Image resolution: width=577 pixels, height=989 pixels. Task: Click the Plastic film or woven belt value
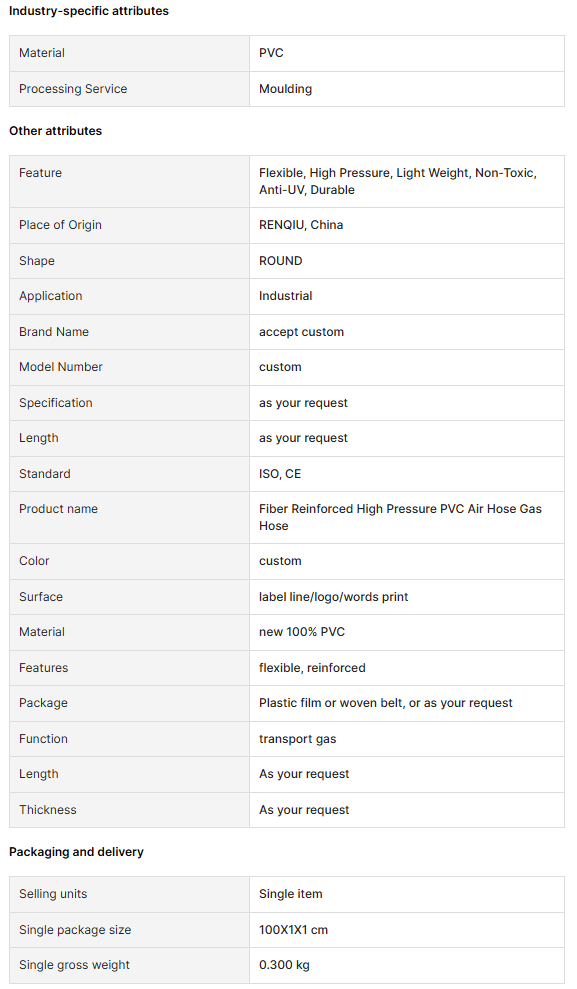pyautogui.click(x=386, y=703)
